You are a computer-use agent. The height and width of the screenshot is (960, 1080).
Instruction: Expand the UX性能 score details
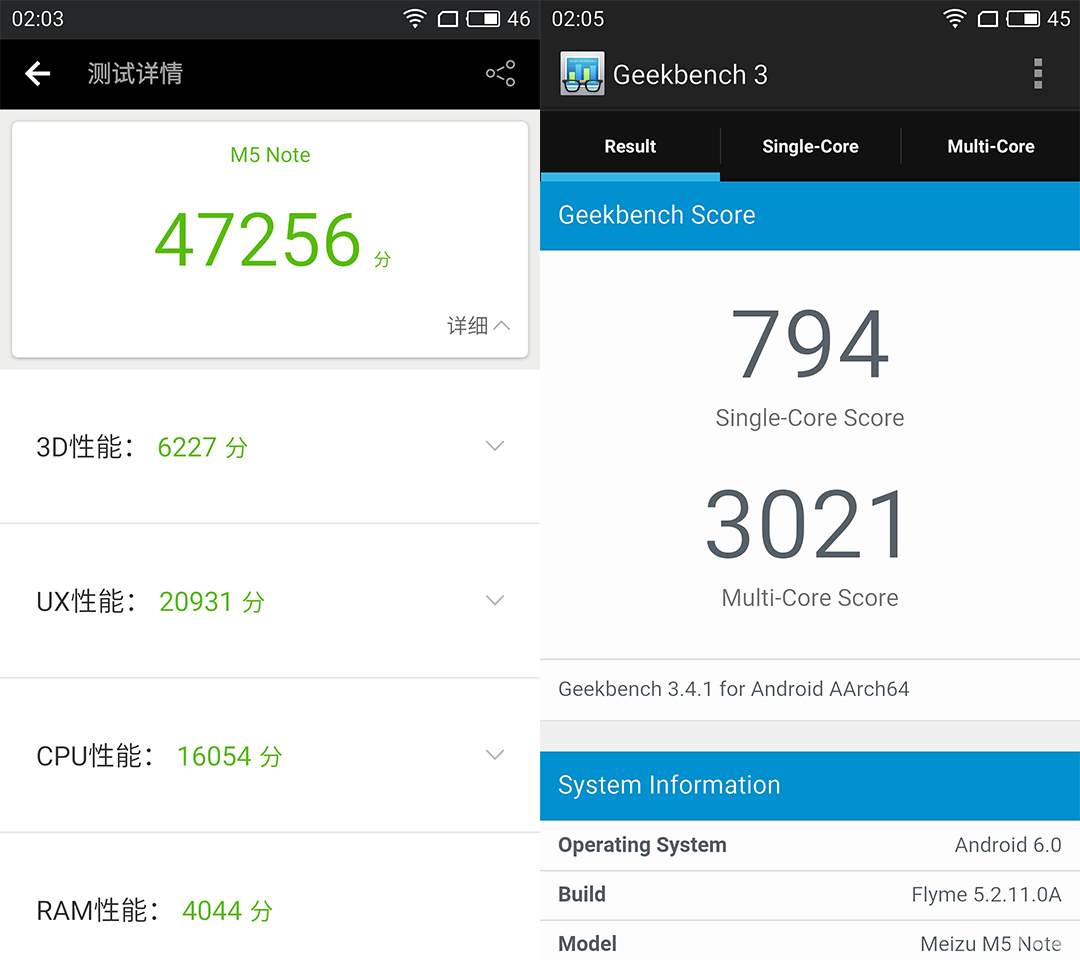(494, 600)
